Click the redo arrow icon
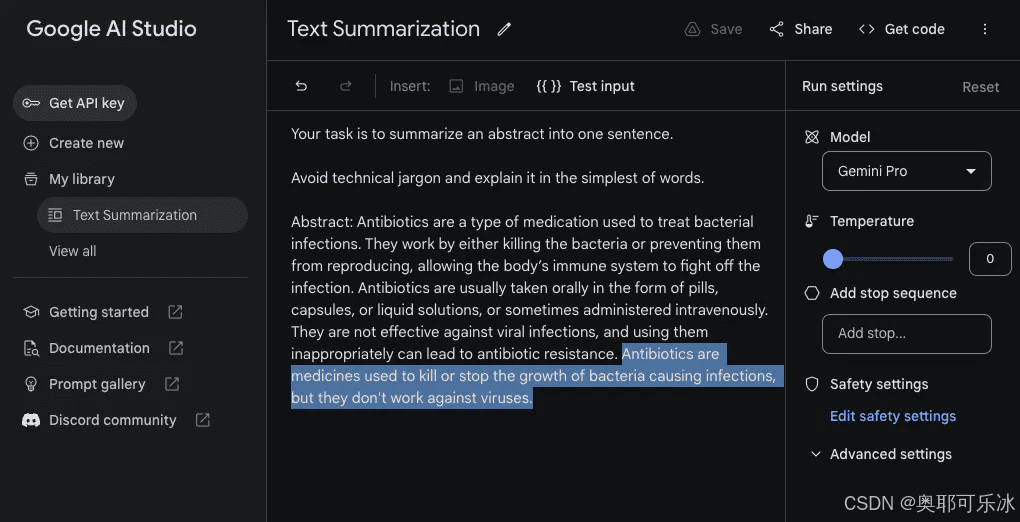 coord(346,87)
